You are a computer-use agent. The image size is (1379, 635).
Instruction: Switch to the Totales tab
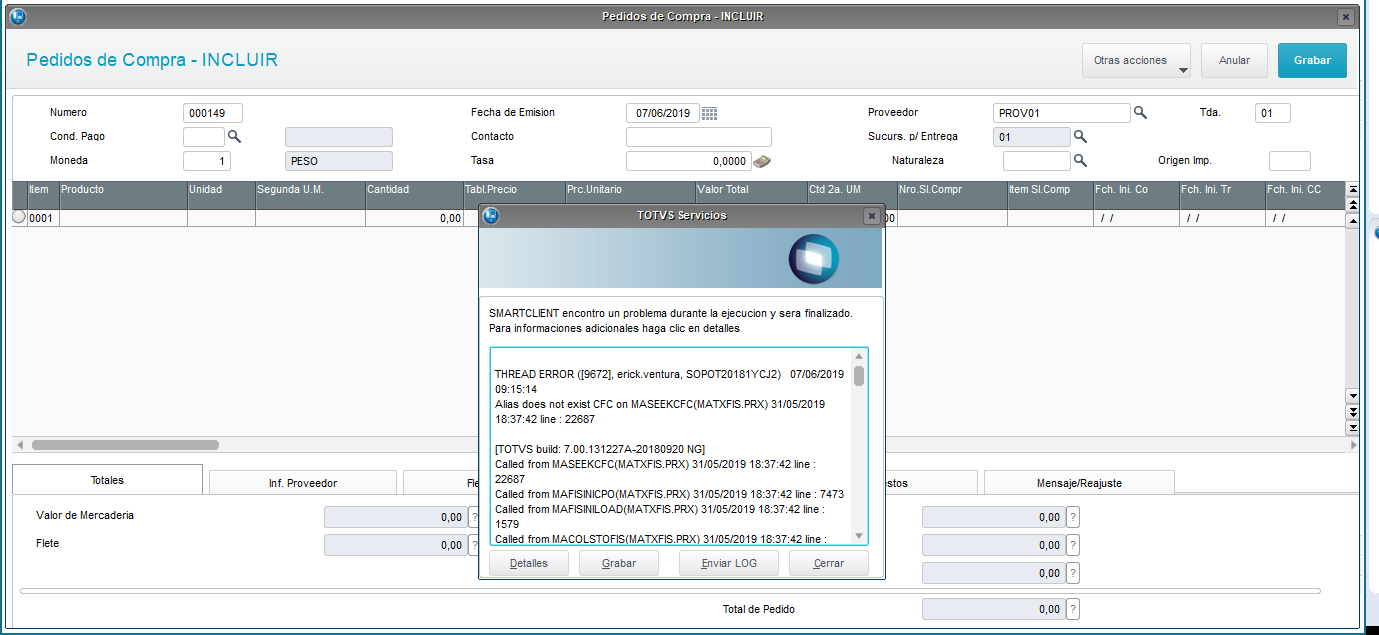tap(107, 480)
